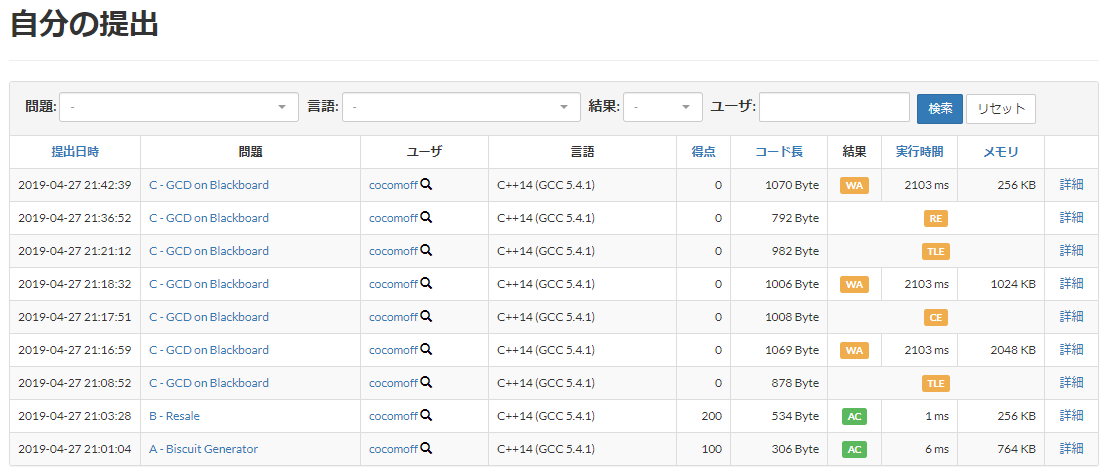Open 詳細 for the 21:16:59 submission
The height and width of the screenshot is (475, 1110).
pos(1071,350)
